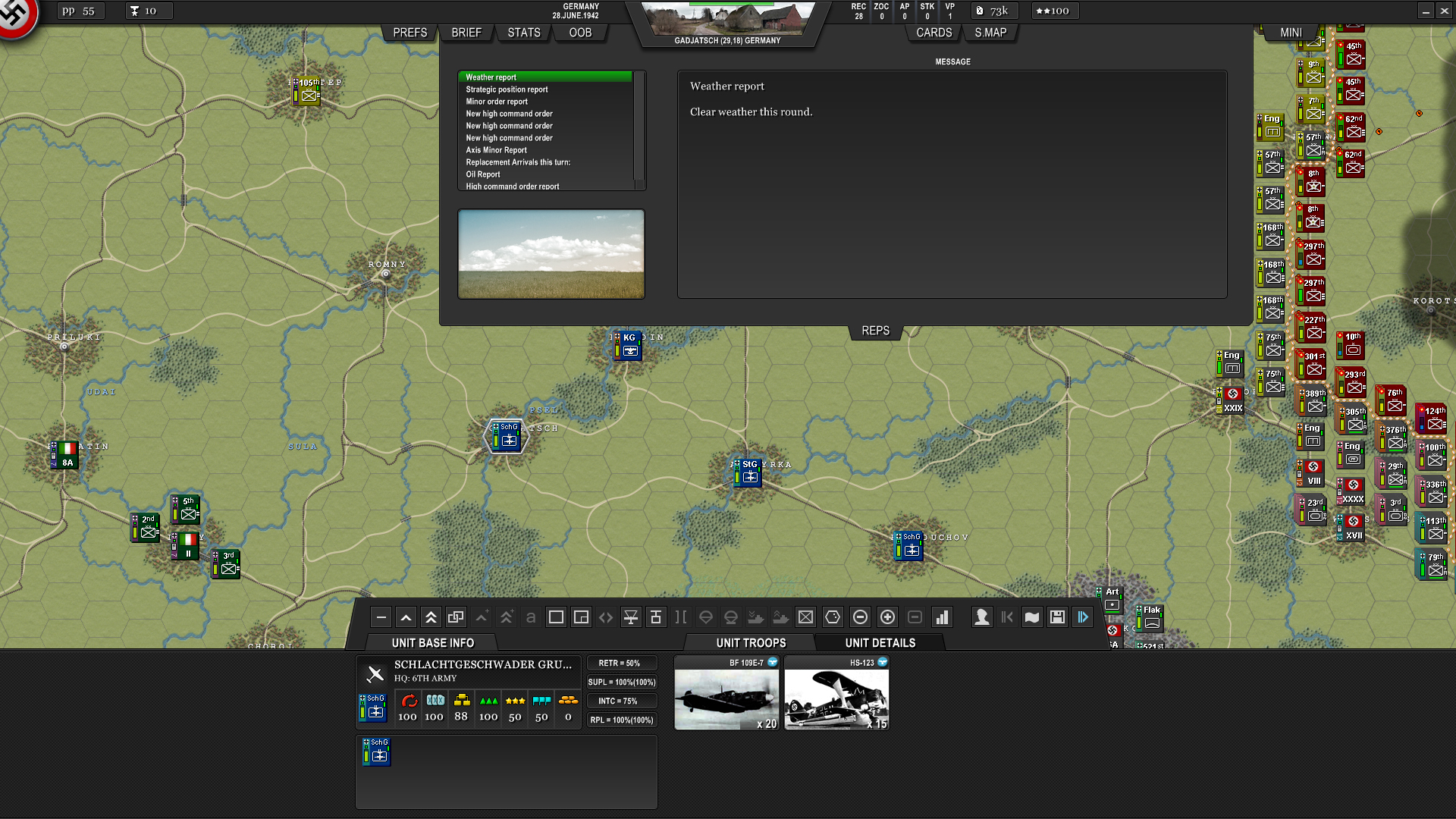Click the yellow stars experience stat
Viewport: 1456px width, 819px height.
tap(515, 708)
